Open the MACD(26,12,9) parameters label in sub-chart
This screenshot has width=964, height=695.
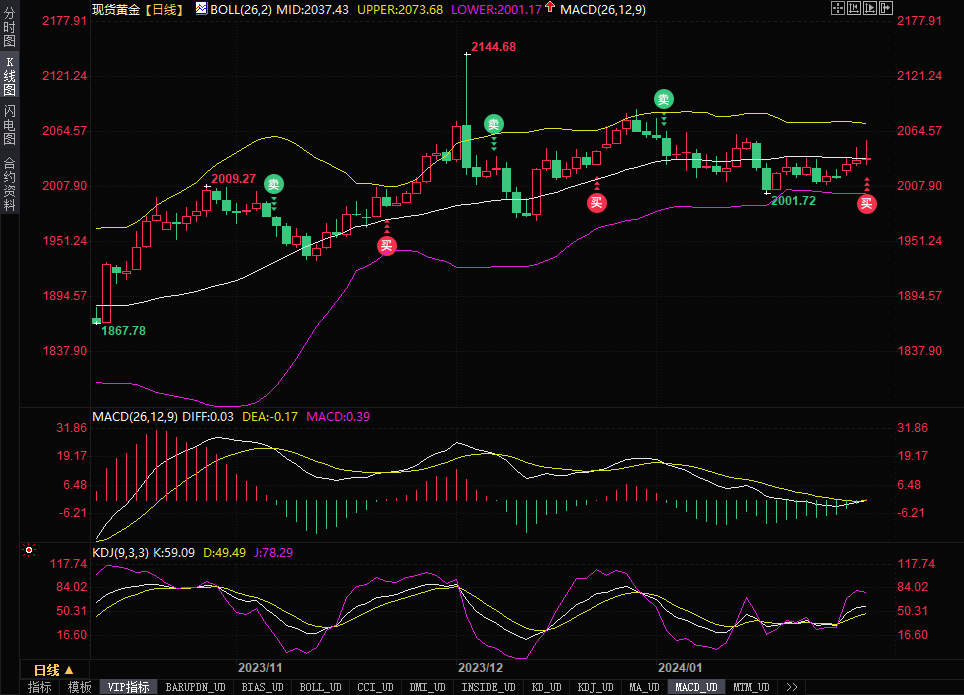tap(134, 416)
